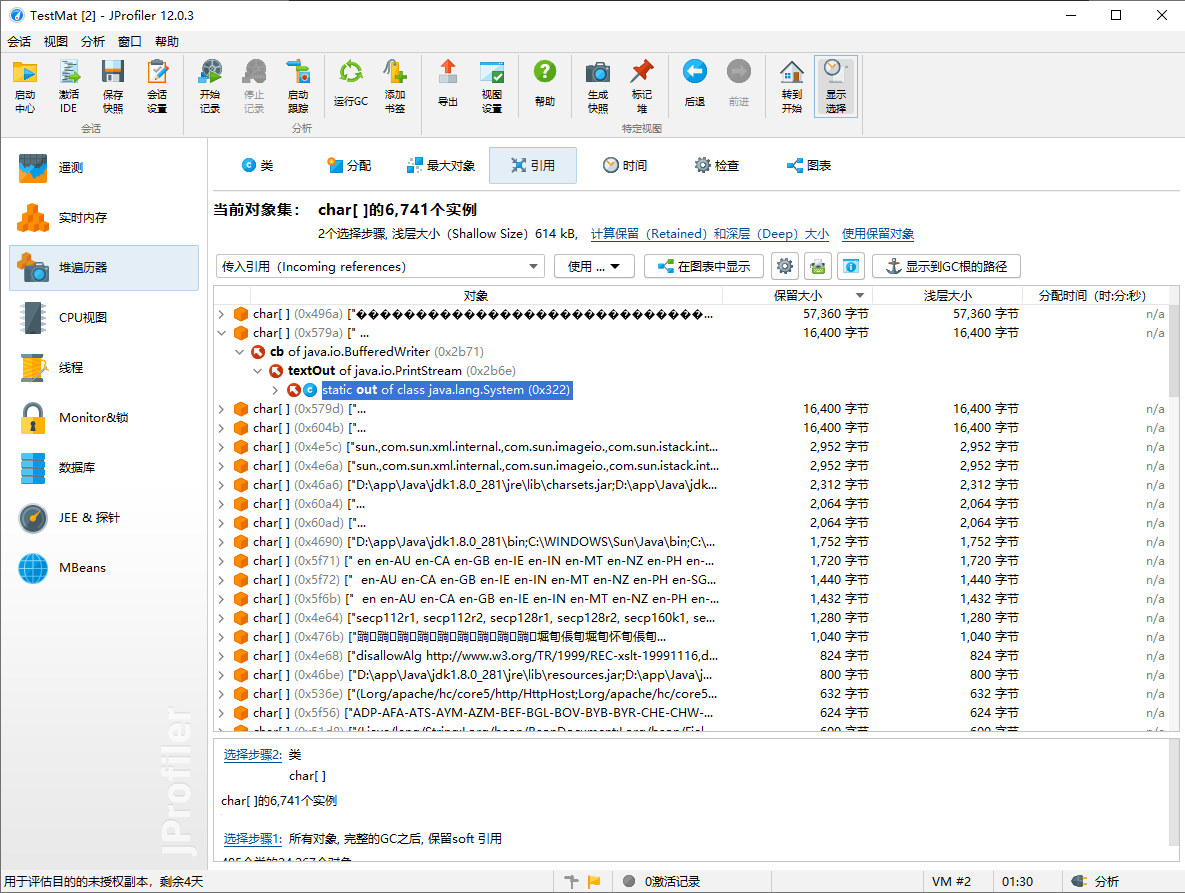Open the Incoming references dropdown
The width and height of the screenshot is (1185, 893).
[380, 266]
